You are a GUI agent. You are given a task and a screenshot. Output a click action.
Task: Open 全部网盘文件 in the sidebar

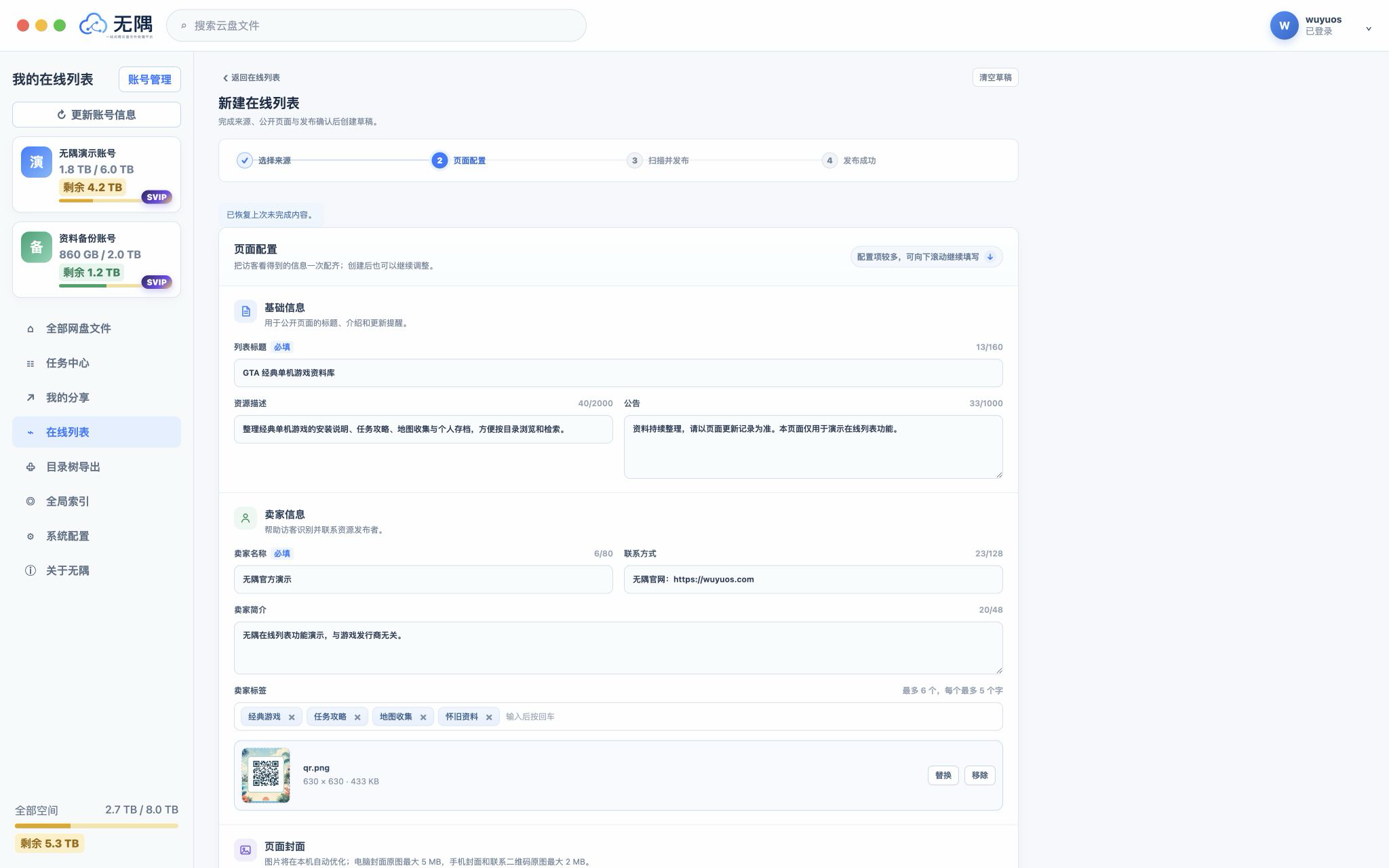(x=96, y=329)
